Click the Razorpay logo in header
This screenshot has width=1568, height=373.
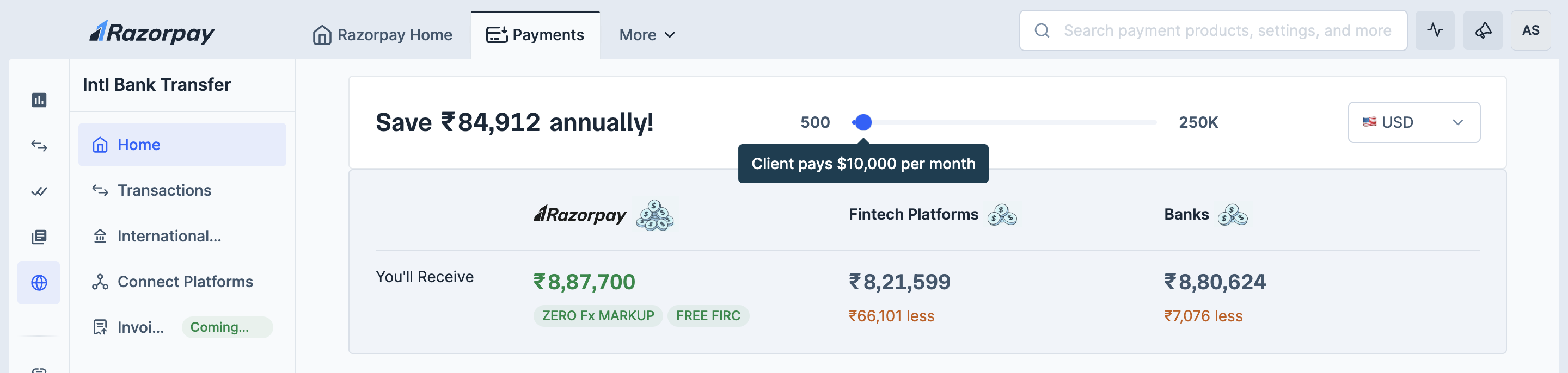tap(152, 33)
